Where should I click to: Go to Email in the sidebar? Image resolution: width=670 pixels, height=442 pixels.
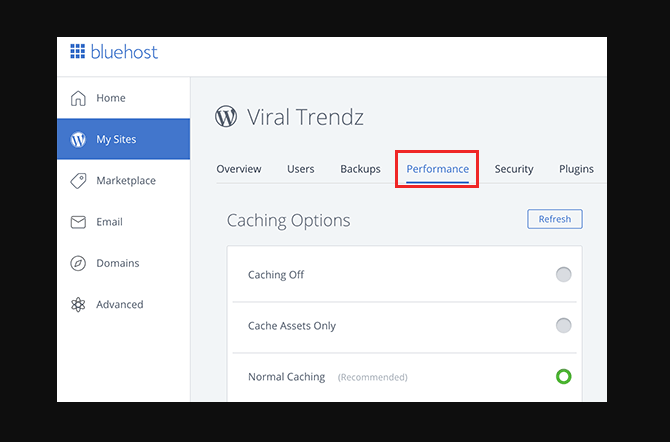tap(123, 222)
